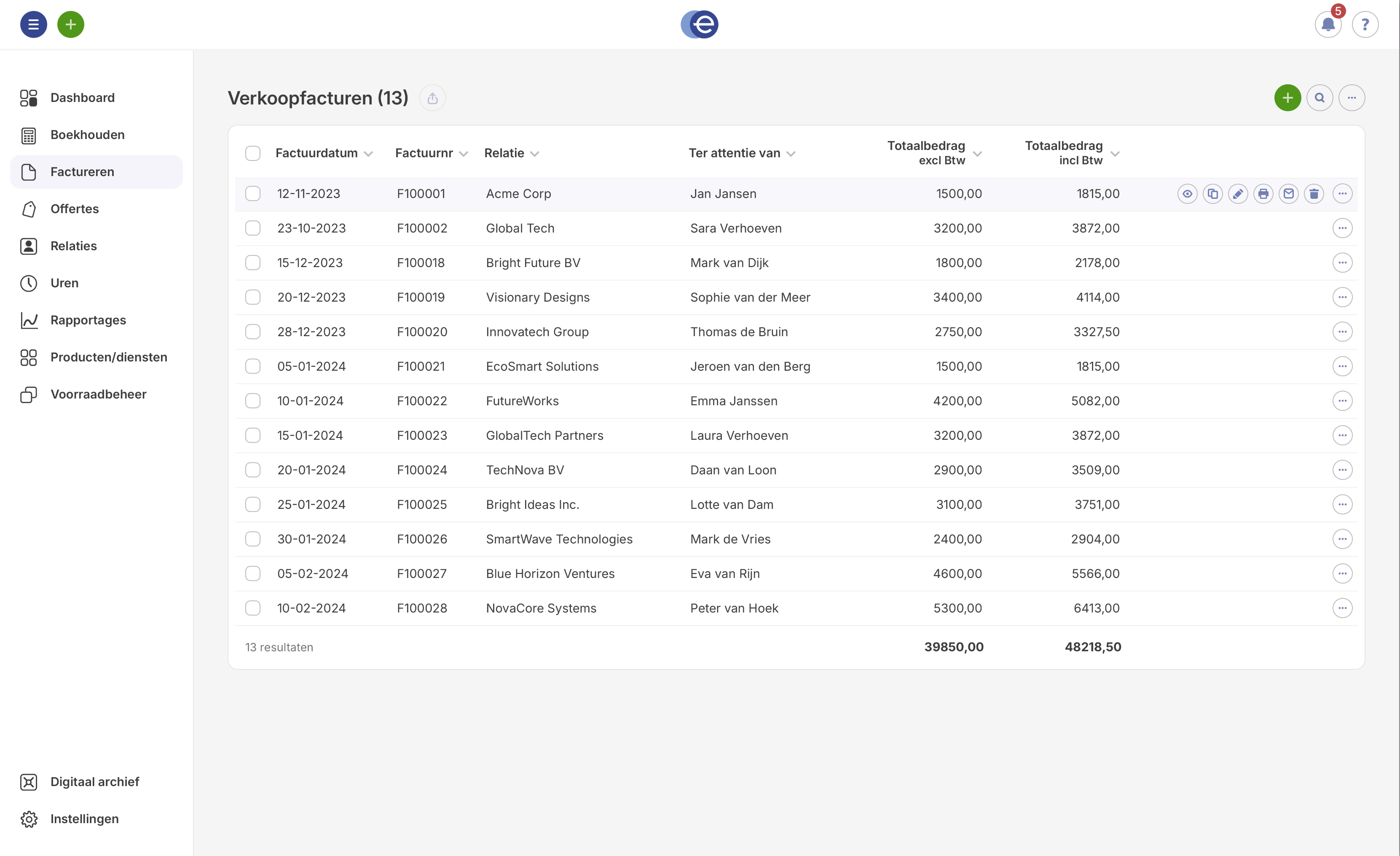Select the checkbox for invoice F100001
This screenshot has height=856, width=1400.
pos(253,194)
